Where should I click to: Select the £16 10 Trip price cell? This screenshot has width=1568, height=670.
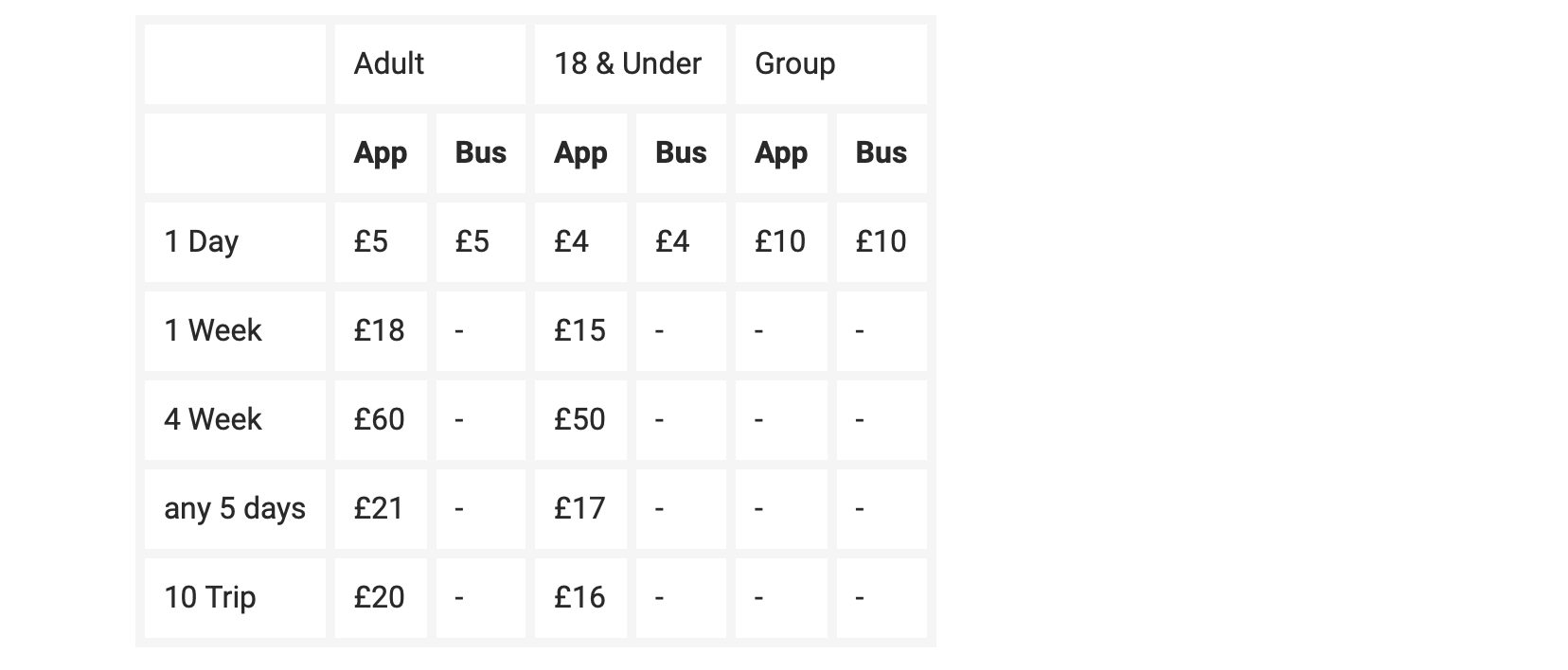pyautogui.click(x=579, y=597)
